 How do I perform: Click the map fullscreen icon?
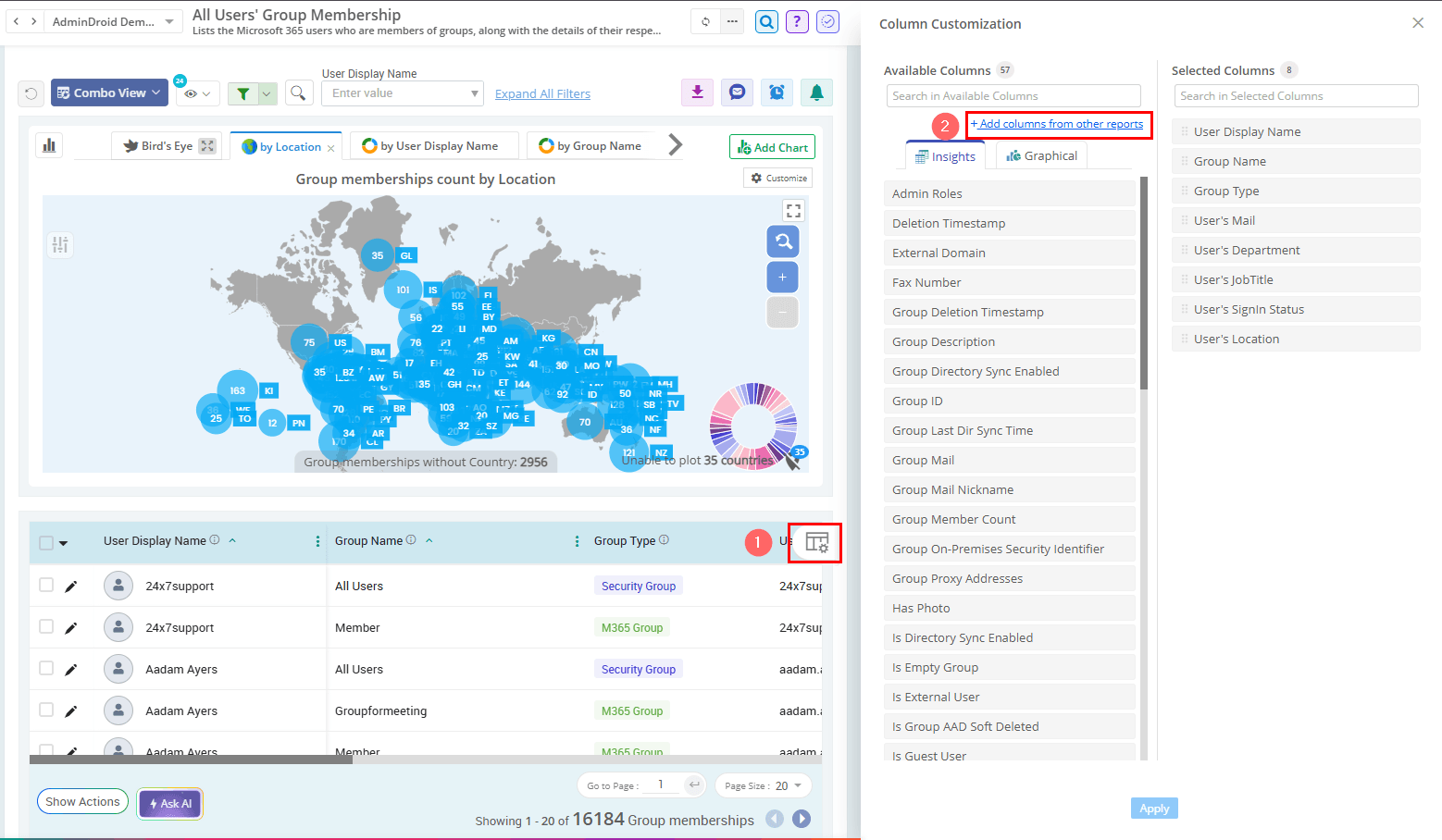[x=793, y=211]
